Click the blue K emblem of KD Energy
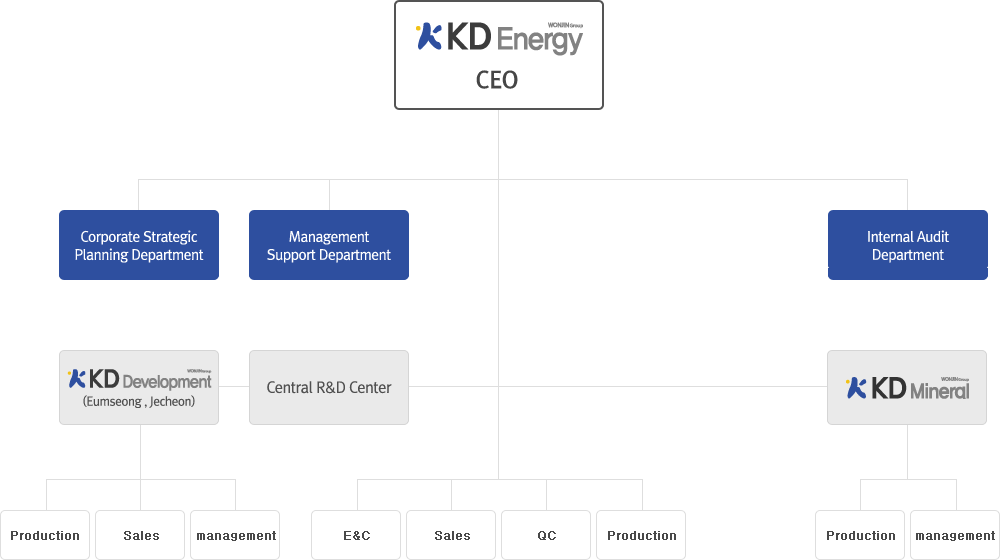The width and height of the screenshot is (1000, 560). pos(429,37)
